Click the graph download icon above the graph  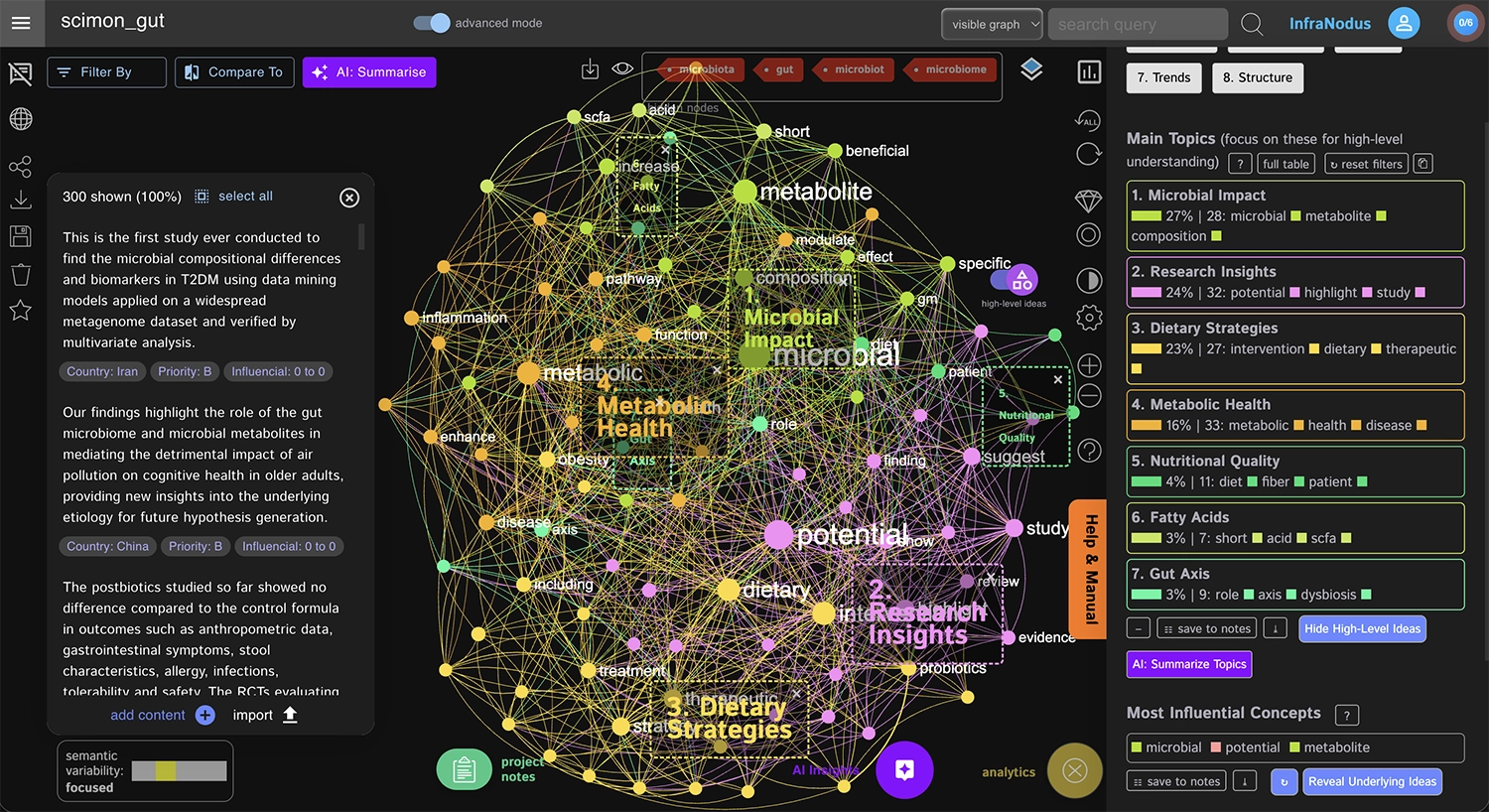(590, 68)
